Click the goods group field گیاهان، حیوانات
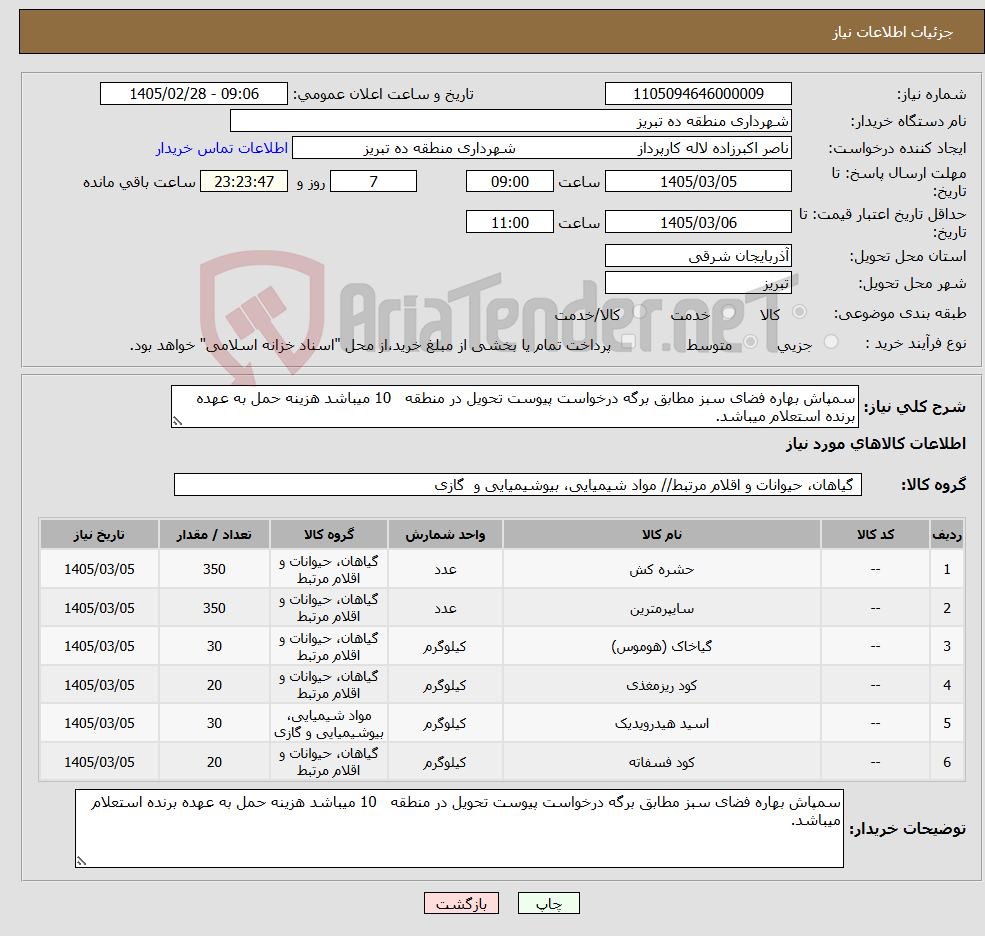Image resolution: width=985 pixels, height=936 pixels. (518, 485)
